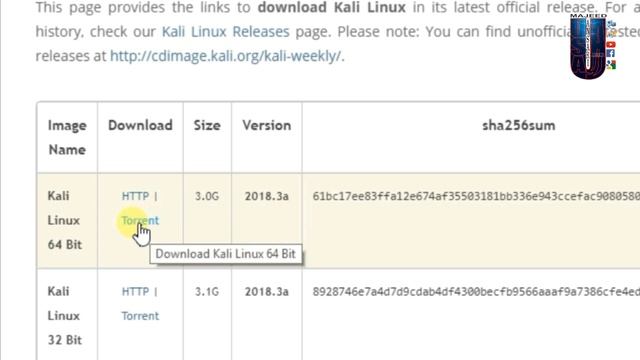This screenshot has height=360, width=640.
Task: Open the Kali Linux Releases page link
Action: pos(226,31)
